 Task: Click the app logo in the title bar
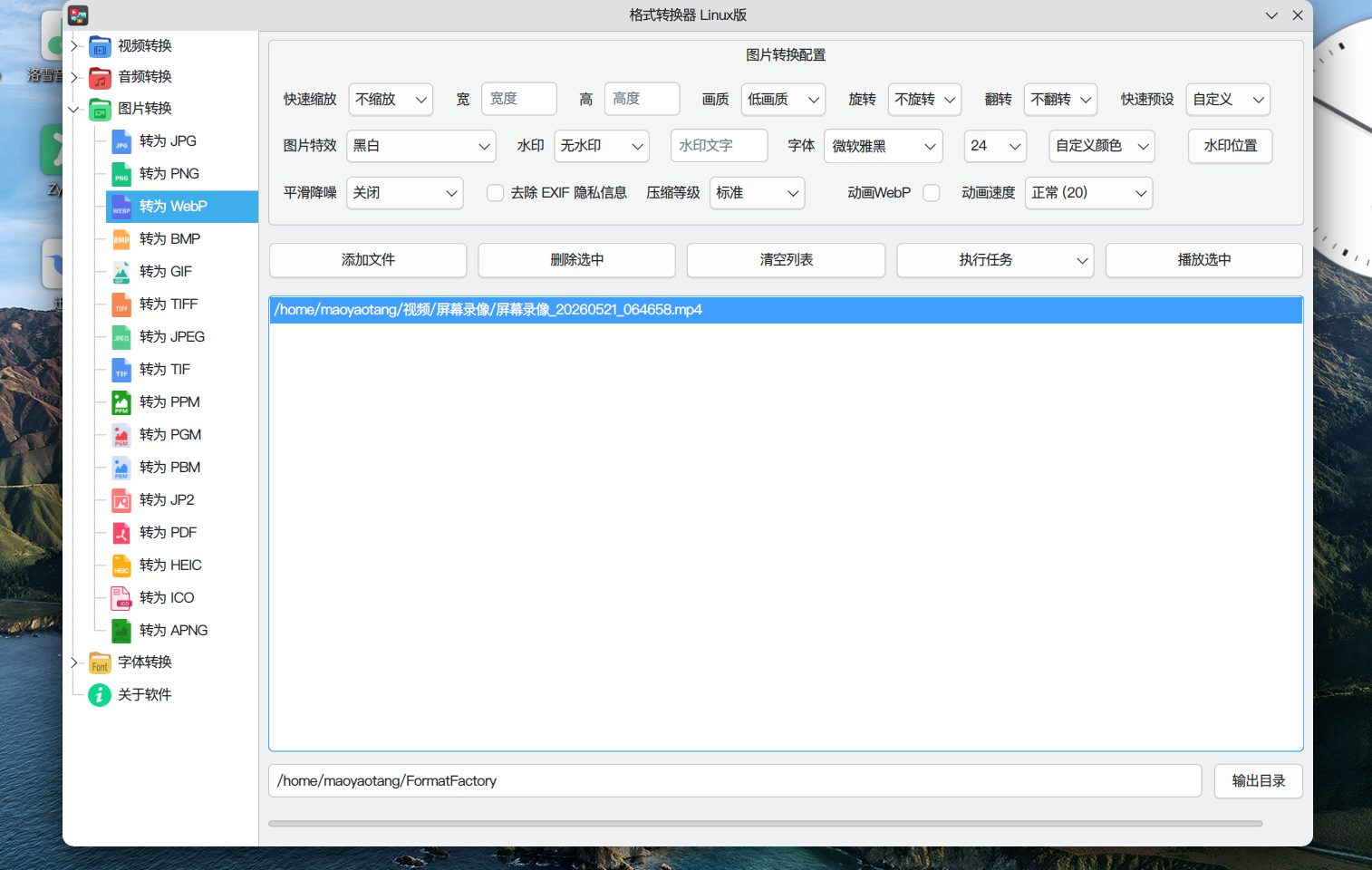point(78,15)
